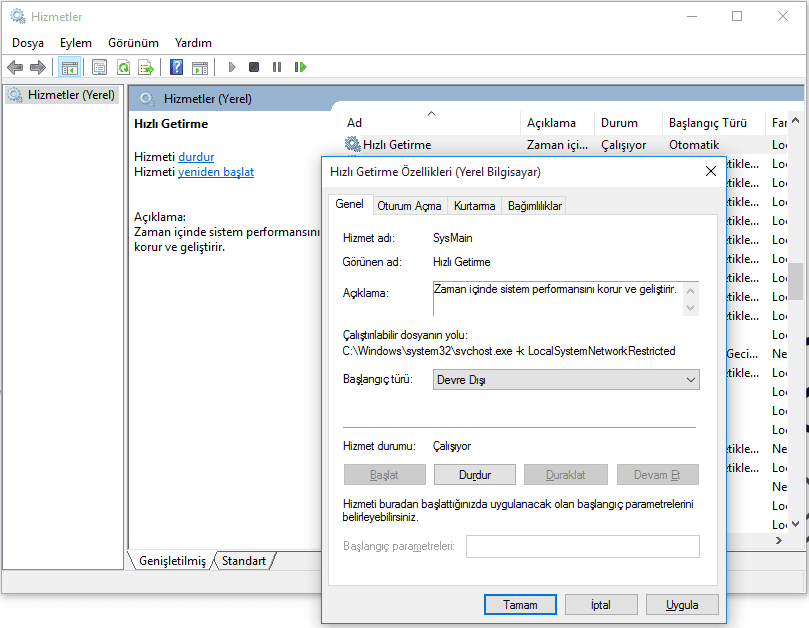Image resolution: width=809 pixels, height=628 pixels.
Task: Open the blue Help toolbar icon
Action: (x=176, y=67)
